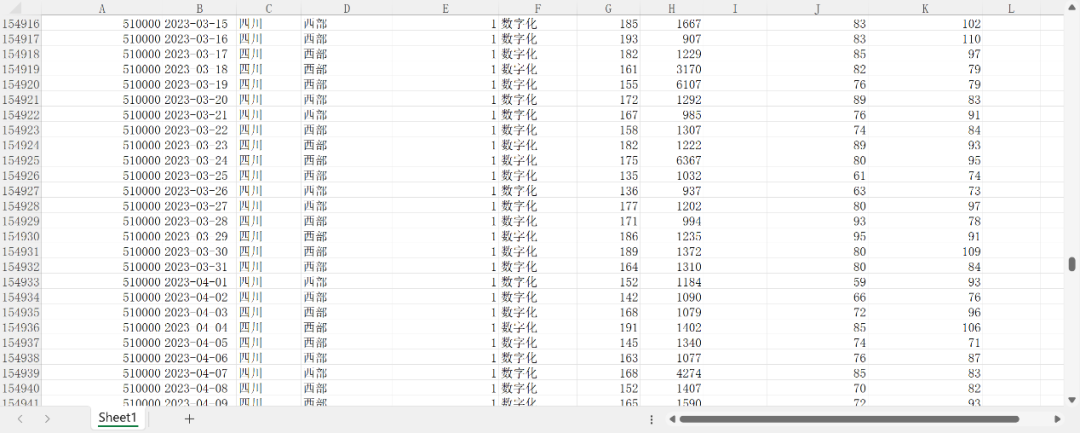Select empty column I cell in row 154923
The height and width of the screenshot is (433, 1080).
[x=735, y=129]
